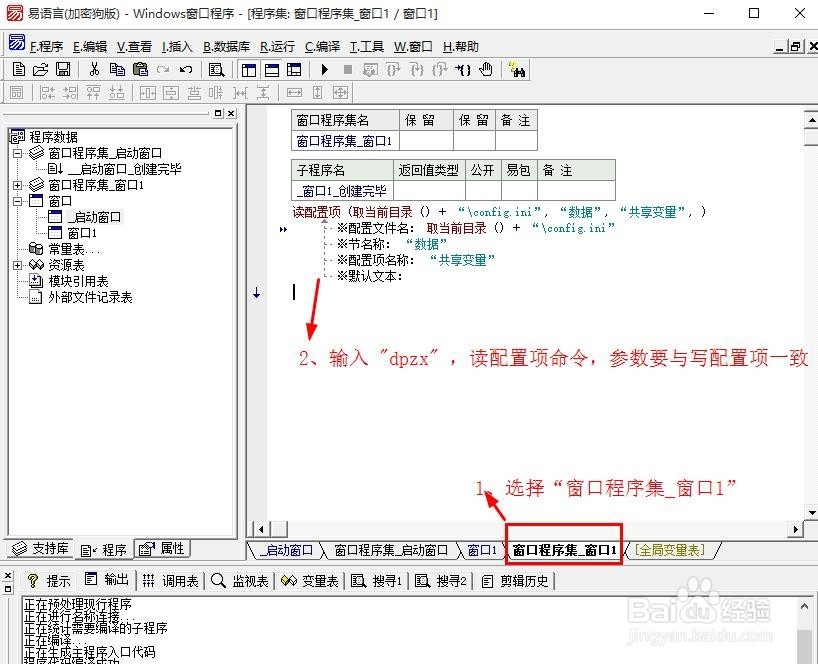This screenshot has height=664, width=818.
Task: Switch to the 窗口程序集_启动窗口 editor tab
Action: [x=391, y=550]
